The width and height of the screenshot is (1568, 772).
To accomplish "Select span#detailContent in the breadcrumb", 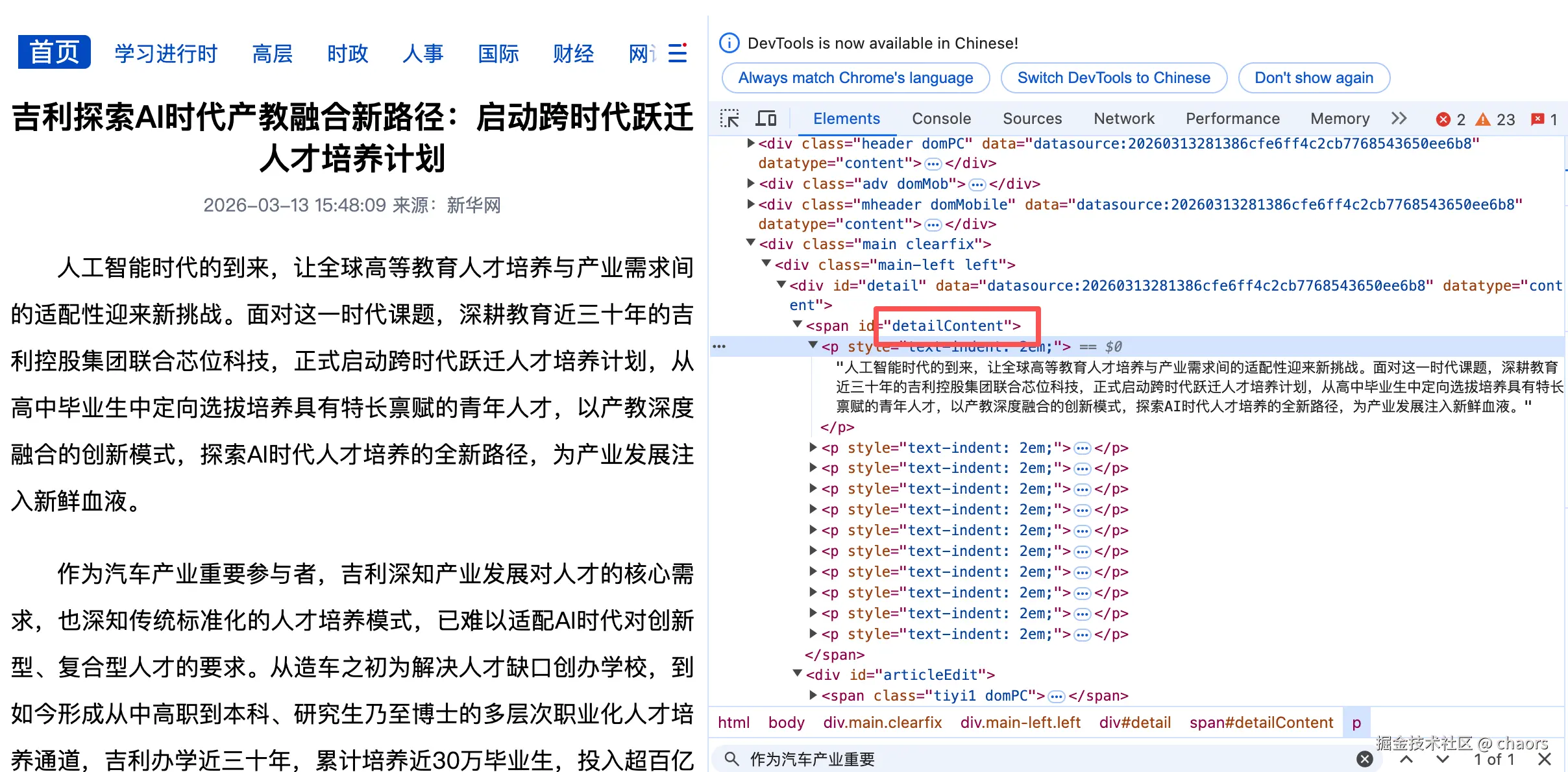I will tap(1261, 723).
